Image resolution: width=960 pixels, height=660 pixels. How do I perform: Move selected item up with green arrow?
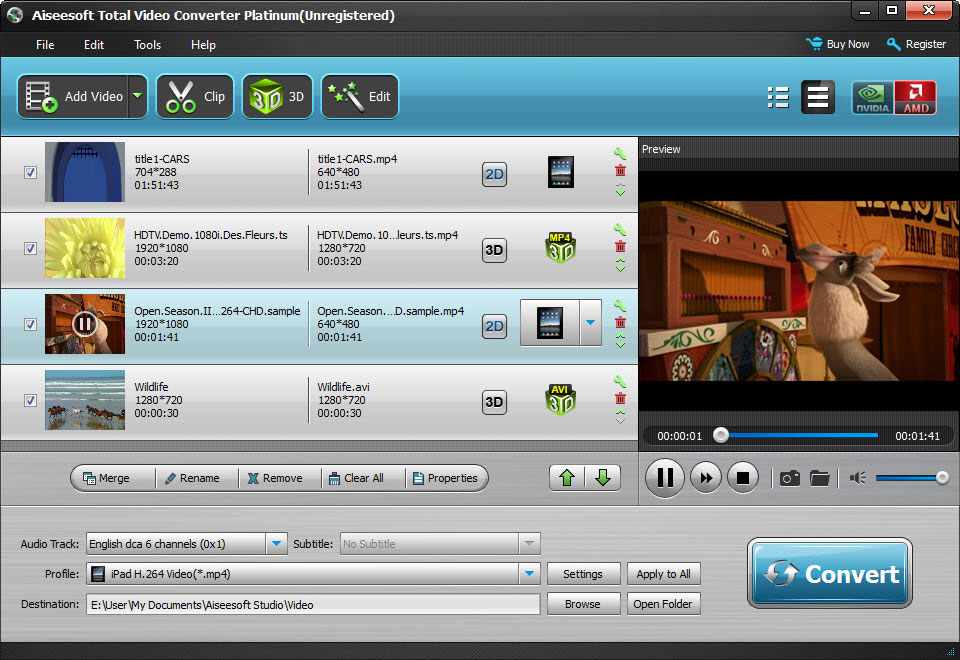[x=567, y=478]
